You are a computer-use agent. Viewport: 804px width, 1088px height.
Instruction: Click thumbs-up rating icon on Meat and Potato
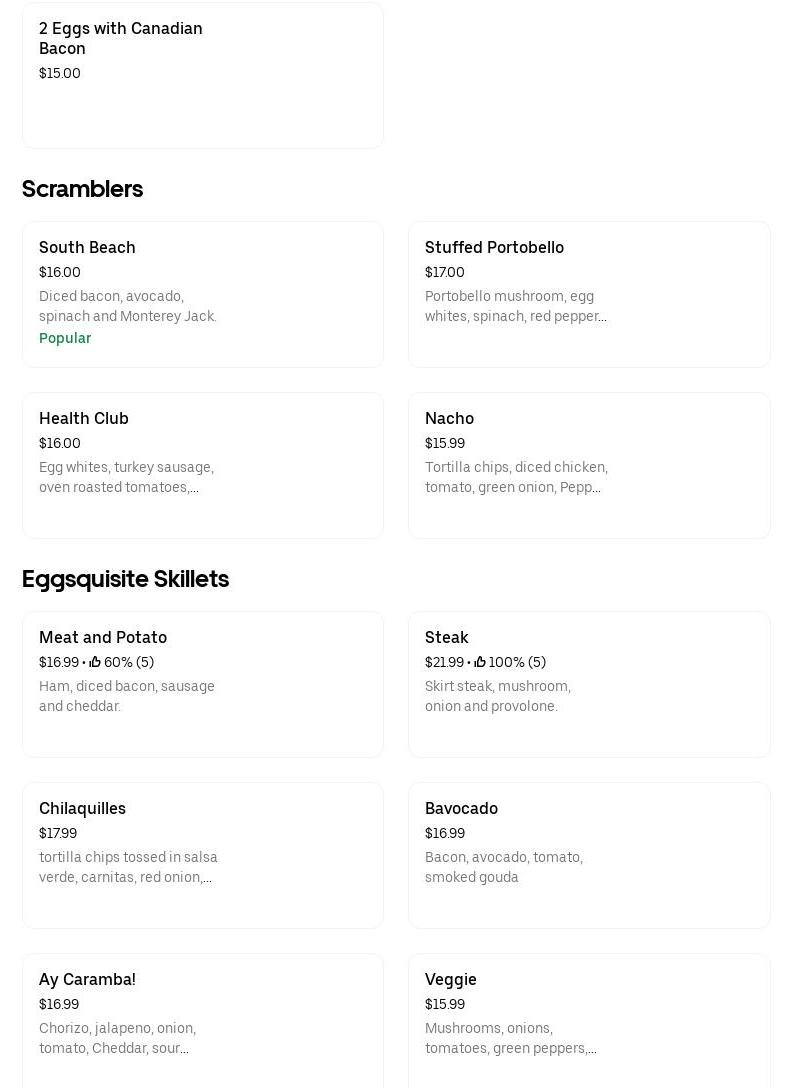click(95, 662)
